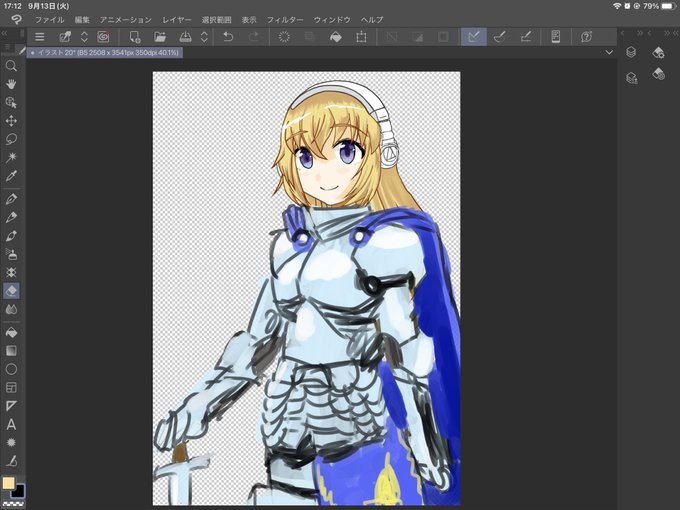
Task: Check the battery status indicator
Action: point(669,6)
